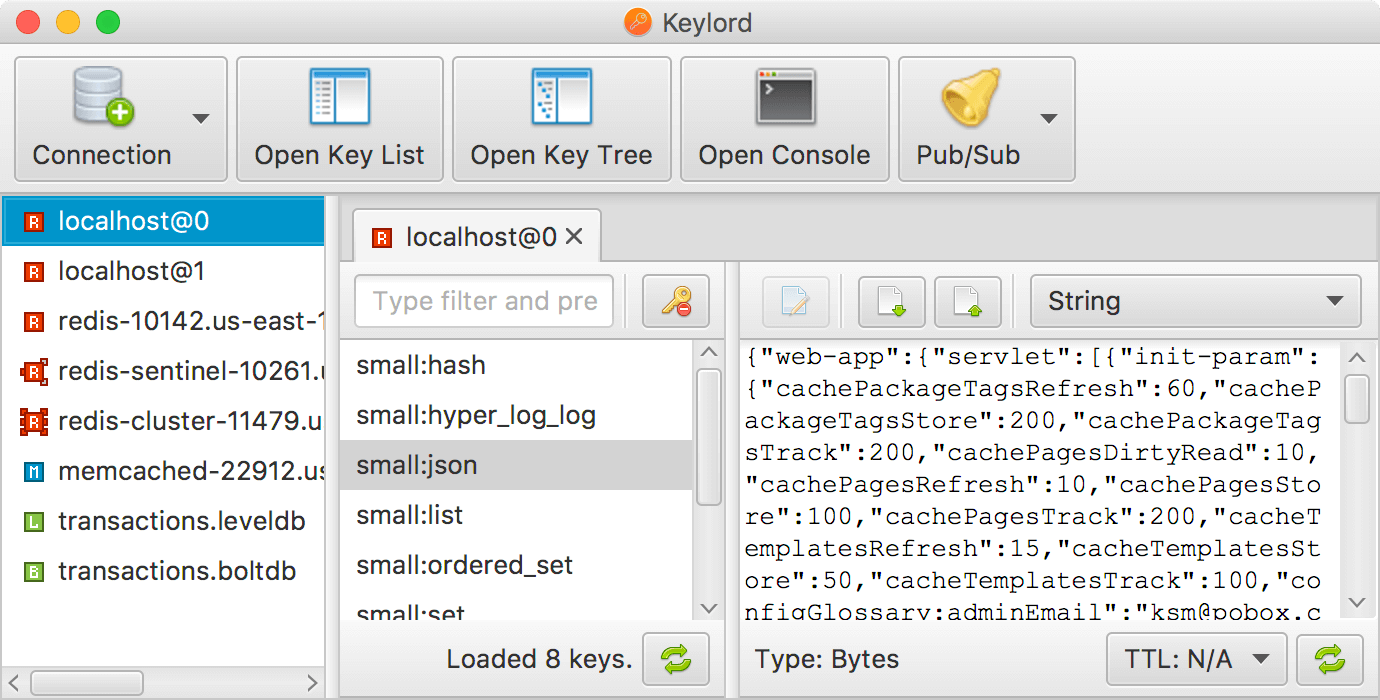Click the delete key icon beside the filter

coord(676,301)
